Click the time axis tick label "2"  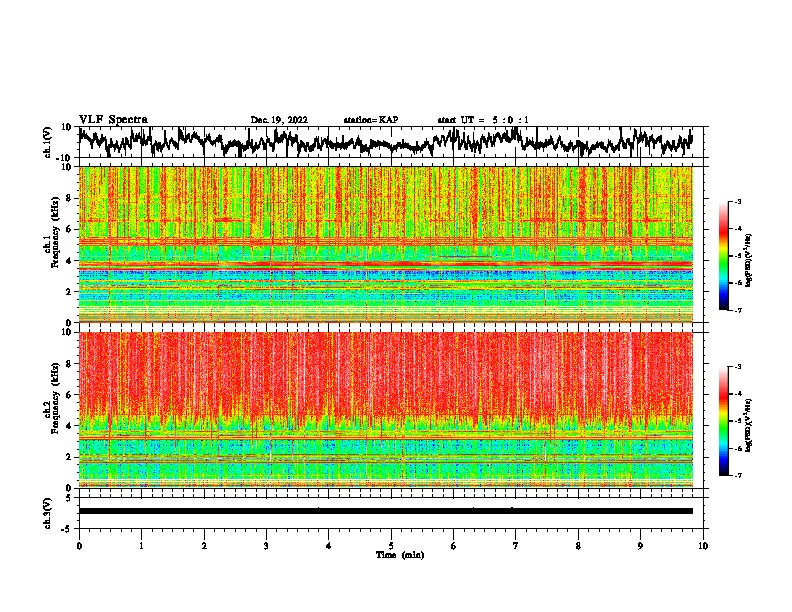(x=204, y=546)
